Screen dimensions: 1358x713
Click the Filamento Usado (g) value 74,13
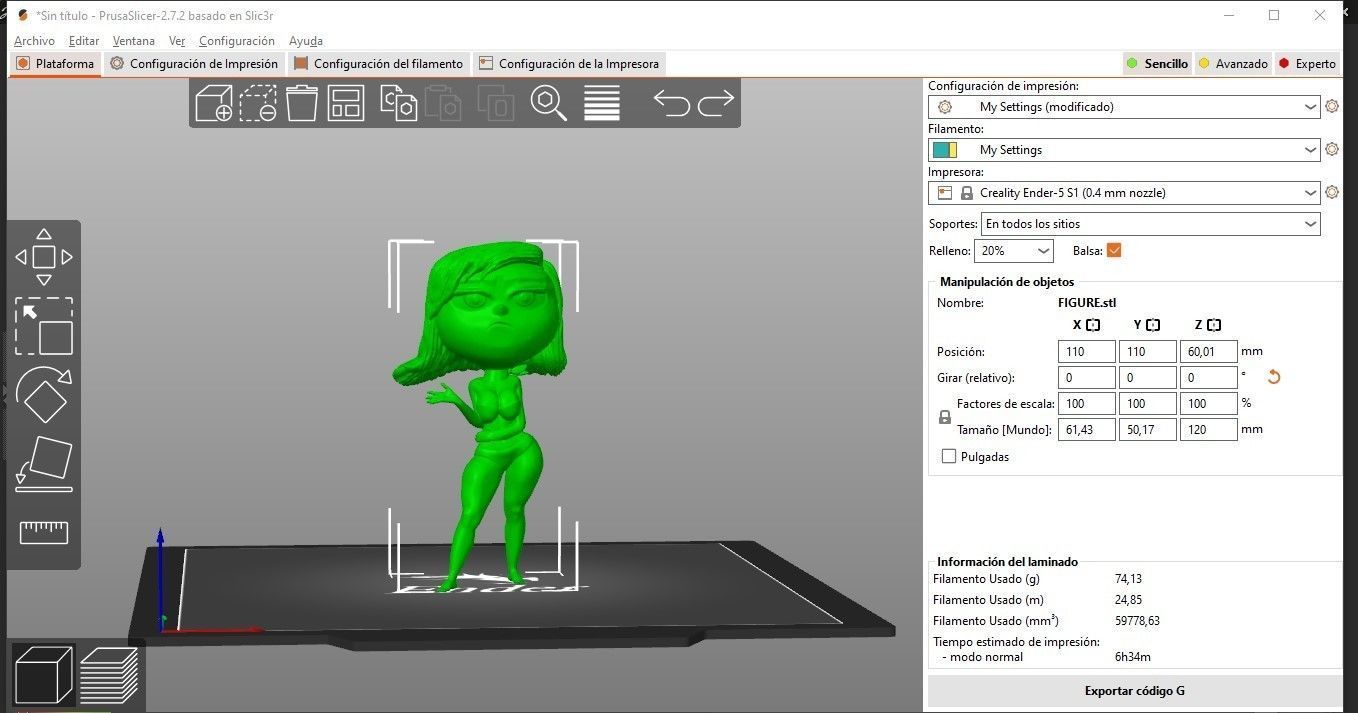1128,579
